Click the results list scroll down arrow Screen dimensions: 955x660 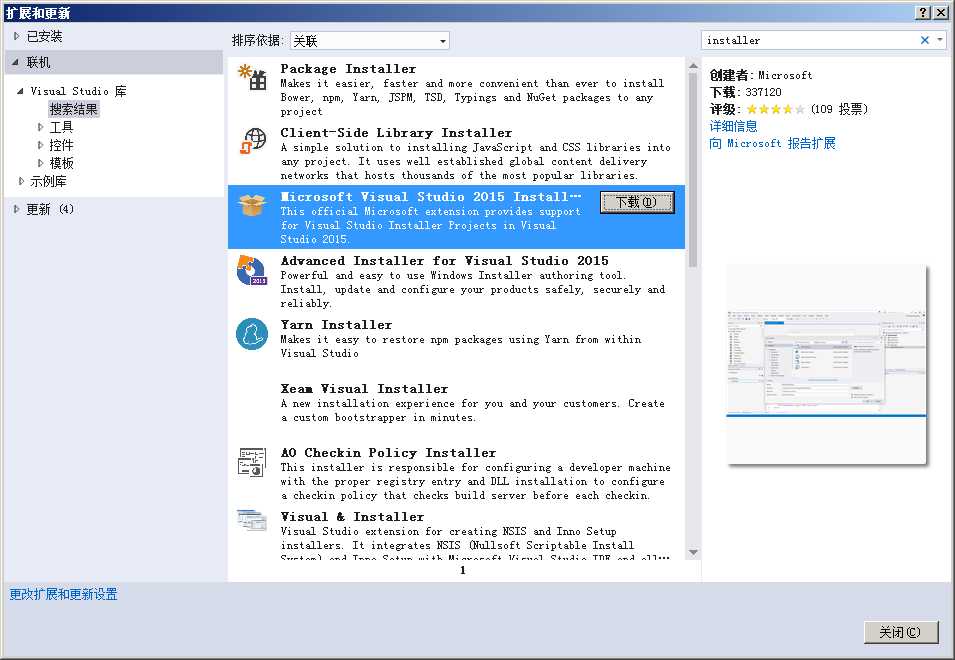[693, 552]
